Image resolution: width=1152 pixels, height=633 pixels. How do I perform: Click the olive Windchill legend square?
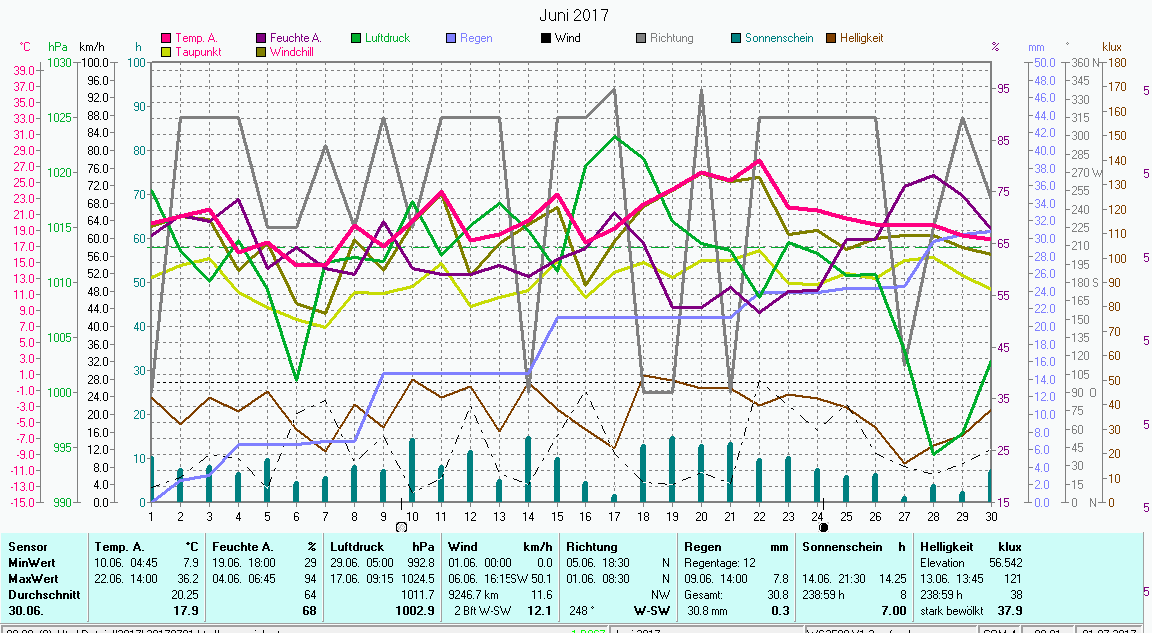[x=261, y=52]
